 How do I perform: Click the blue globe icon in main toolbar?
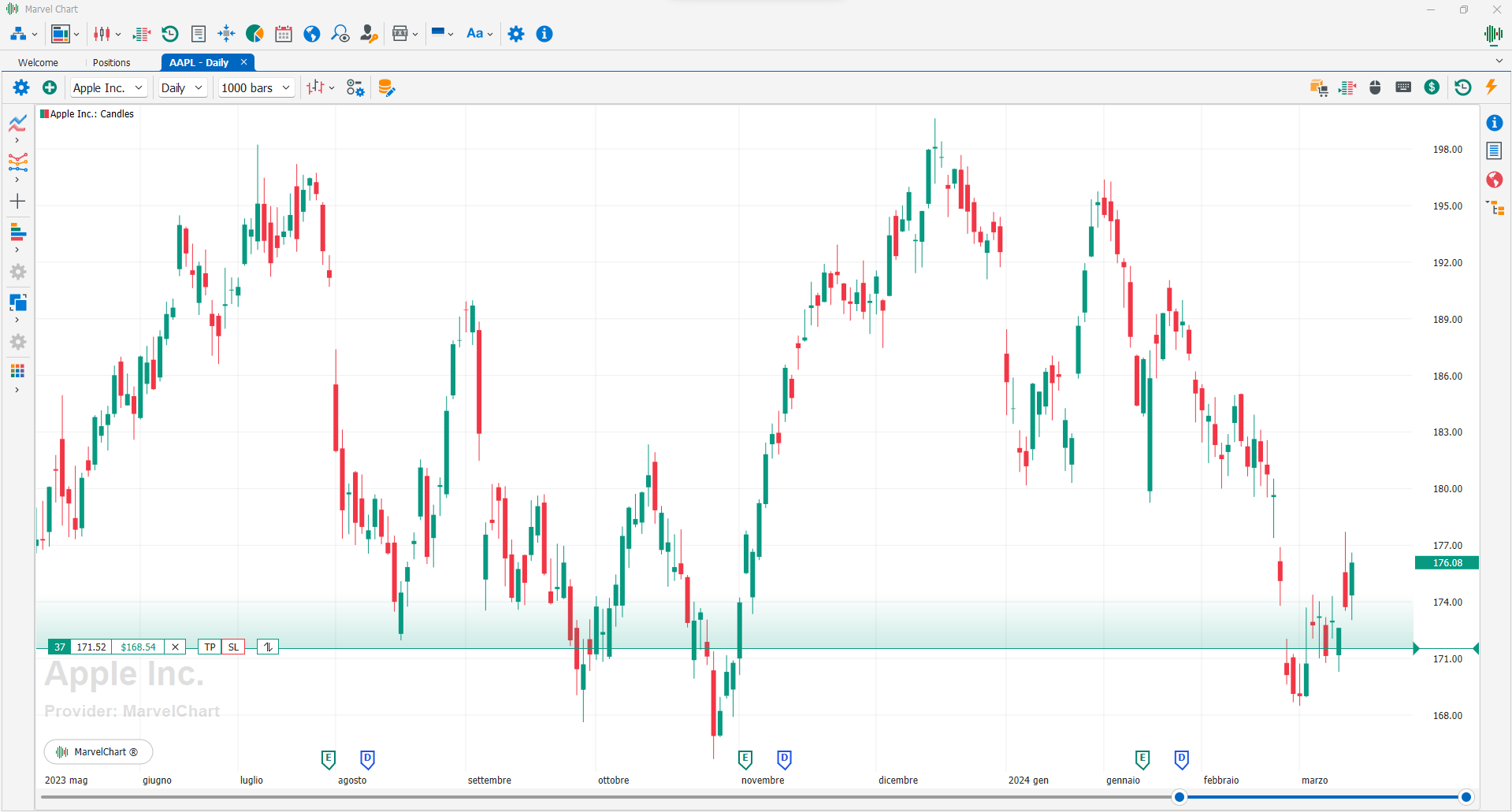click(312, 34)
